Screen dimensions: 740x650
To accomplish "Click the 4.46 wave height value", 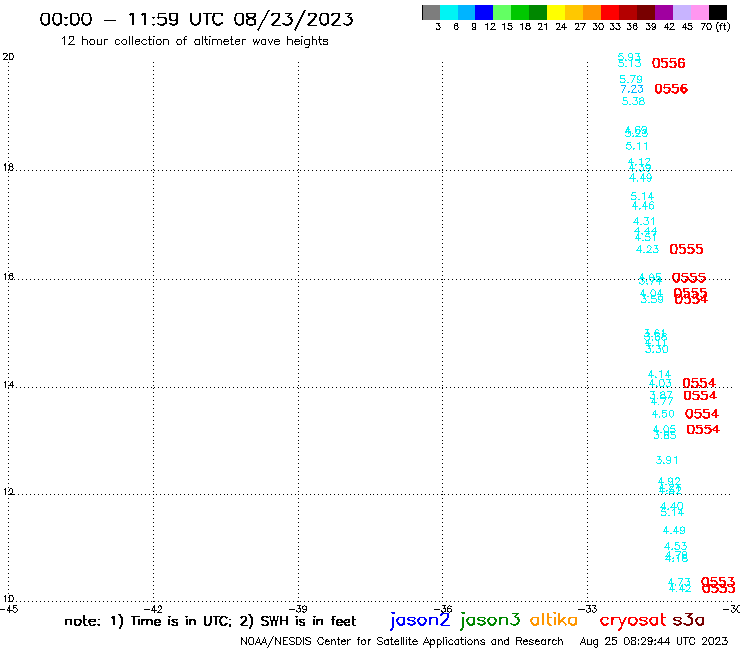I will (x=643, y=206).
